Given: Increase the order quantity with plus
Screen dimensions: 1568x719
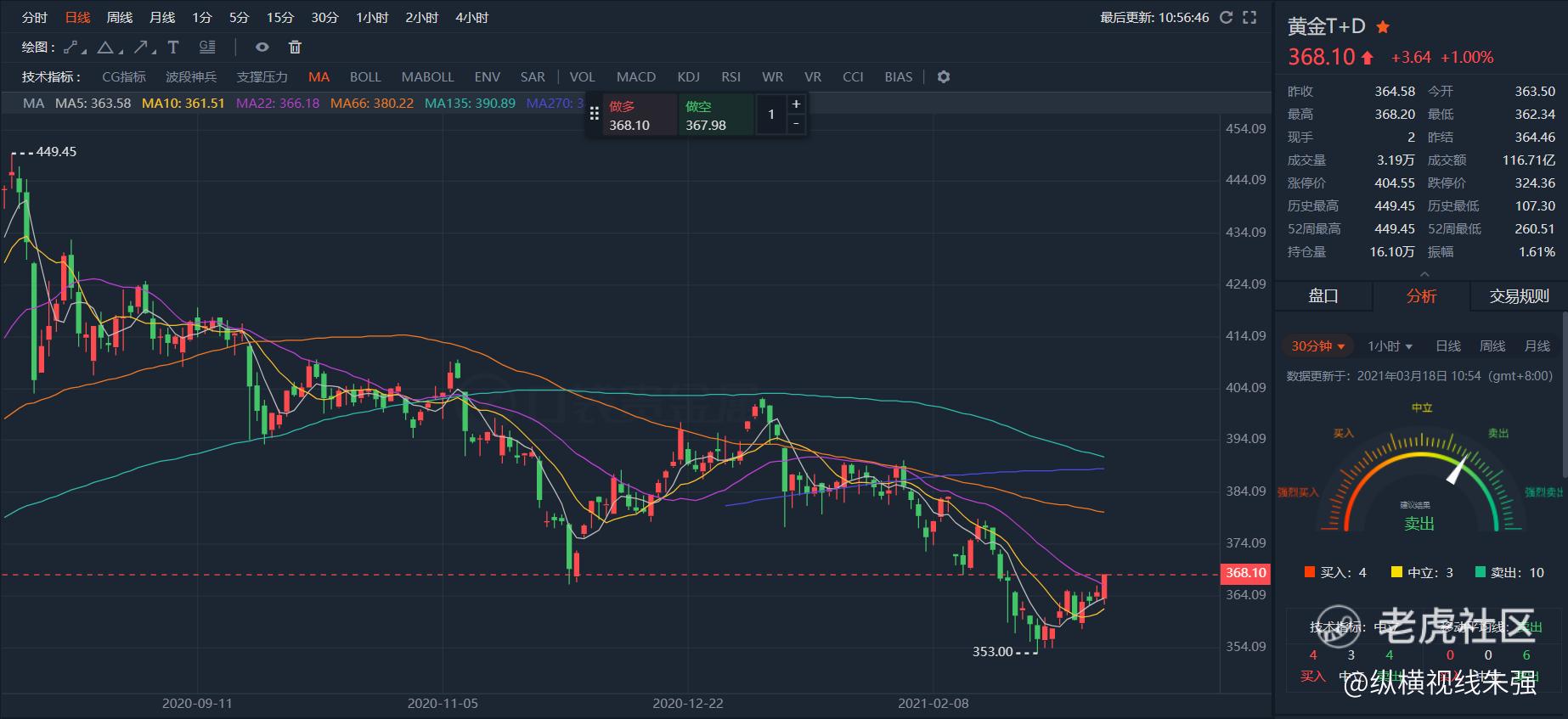Looking at the screenshot, I should click(x=796, y=104).
